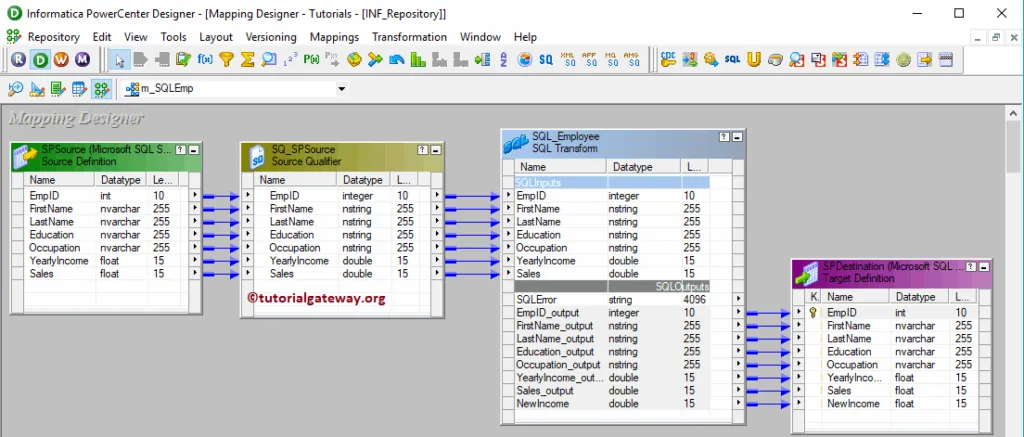
Task: Click the Expression f(x) transformation icon
Action: (x=205, y=60)
